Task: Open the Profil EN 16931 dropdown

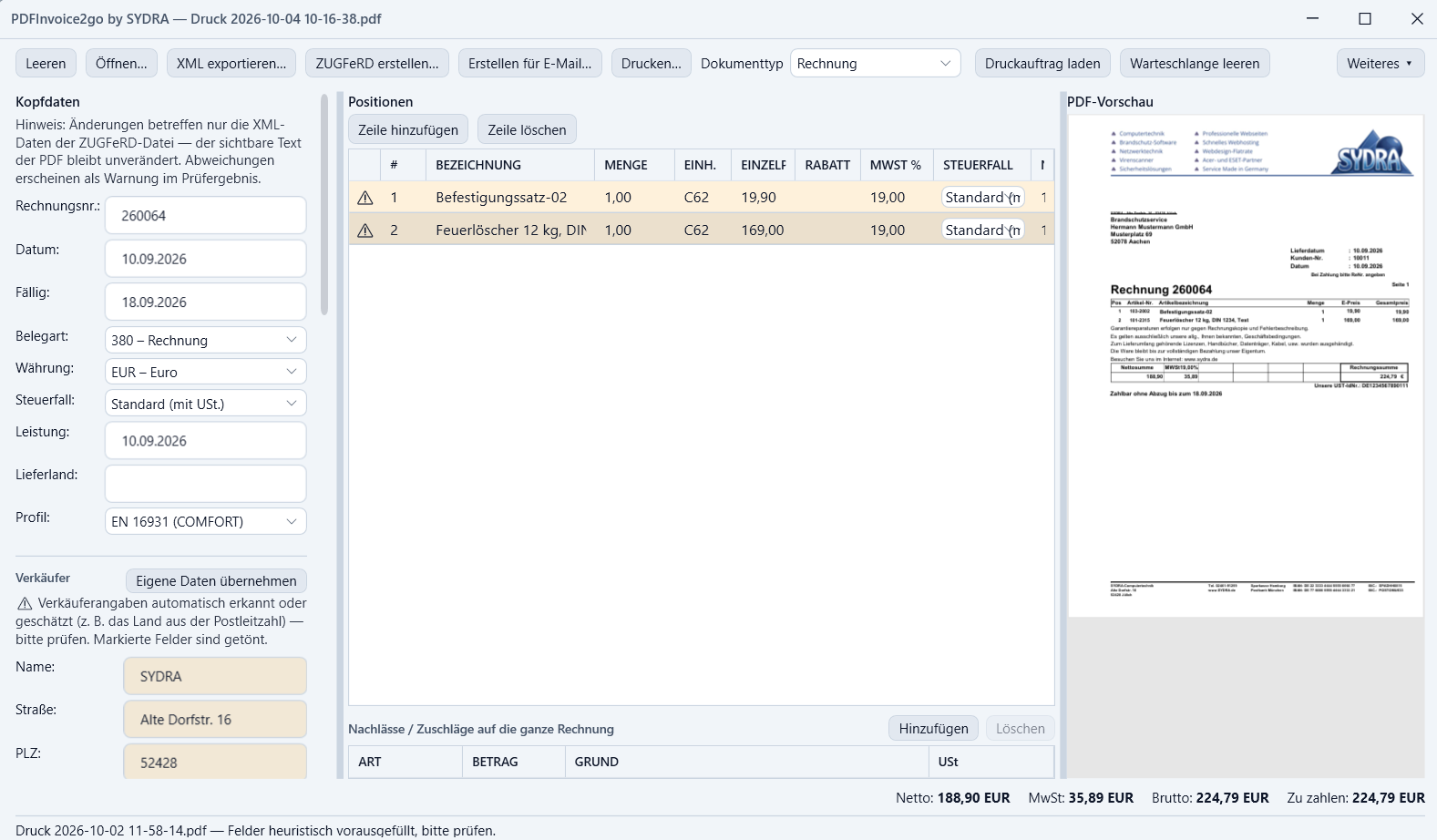Action: click(x=206, y=521)
